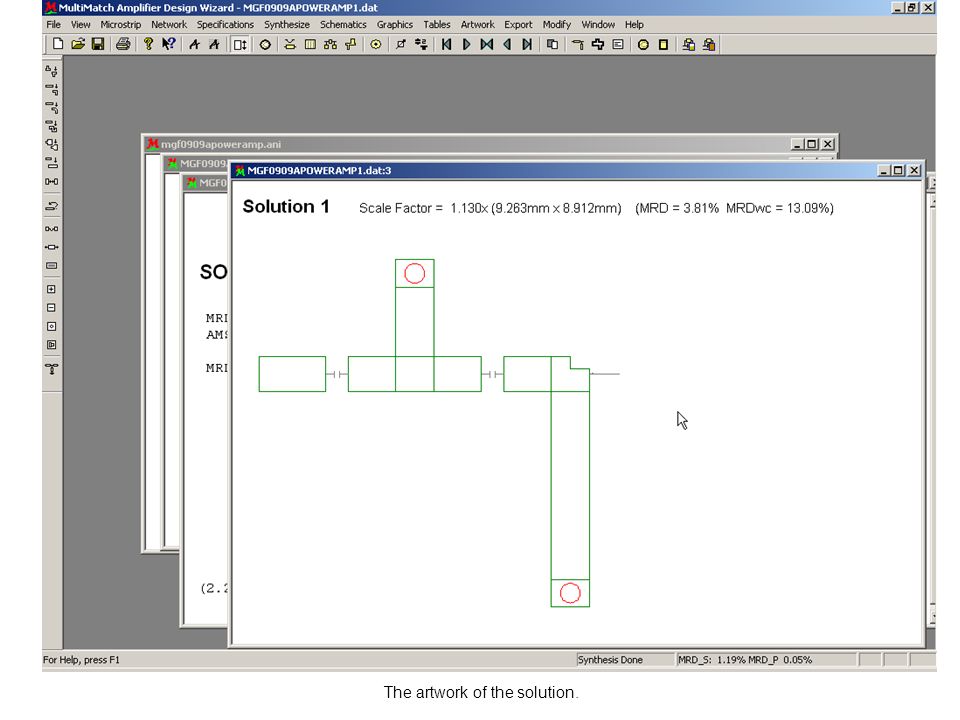Open the Microstrip menu
Image resolution: width=960 pixels, height=720 pixels.
point(121,24)
